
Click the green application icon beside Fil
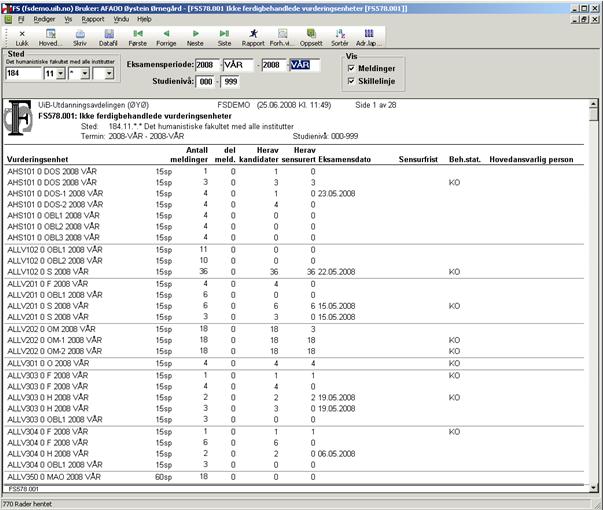pos(8,19)
